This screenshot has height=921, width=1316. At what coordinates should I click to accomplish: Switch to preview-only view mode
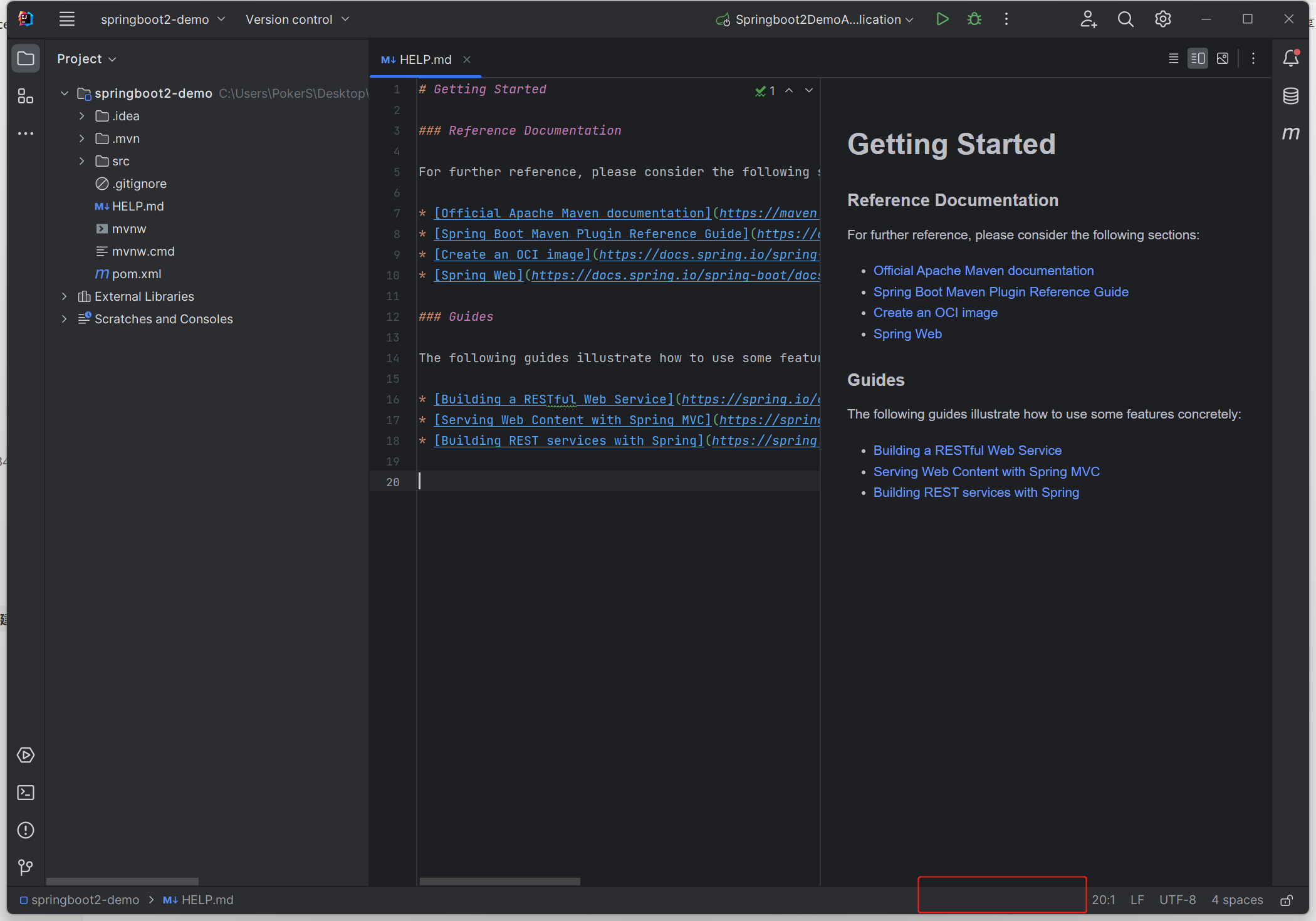coord(1223,58)
